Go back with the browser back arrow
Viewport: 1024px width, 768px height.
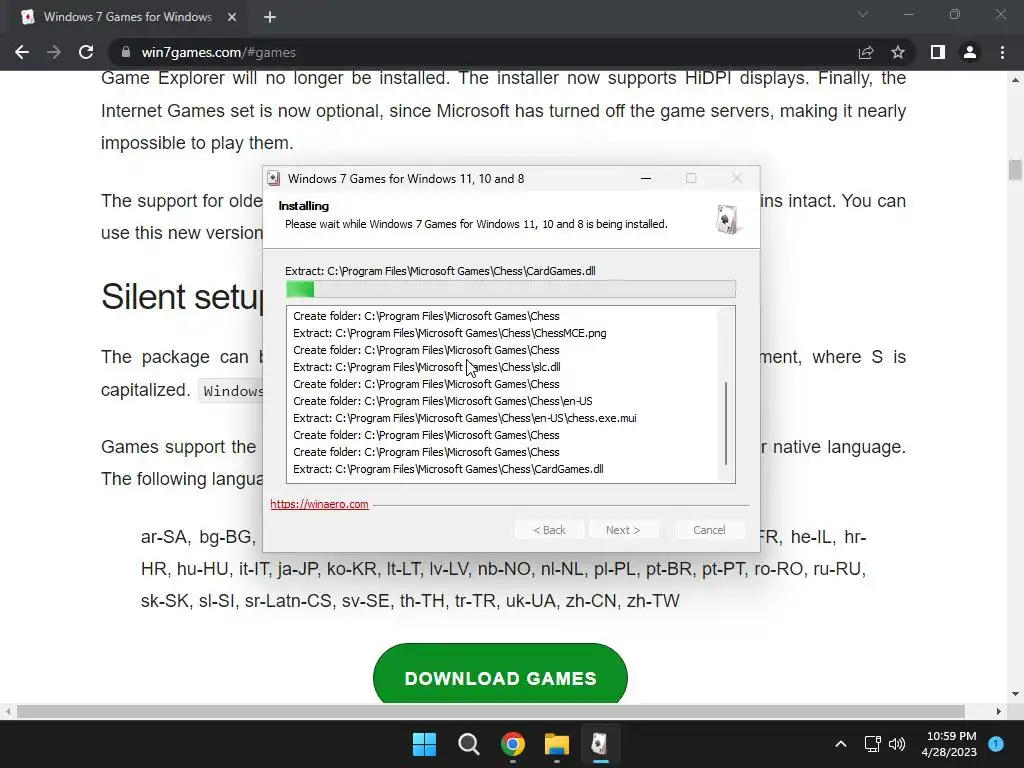coord(22,52)
